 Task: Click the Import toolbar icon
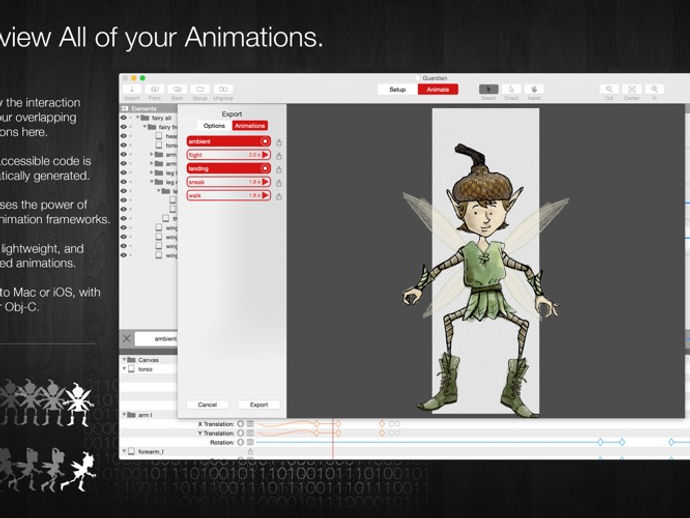[x=132, y=89]
